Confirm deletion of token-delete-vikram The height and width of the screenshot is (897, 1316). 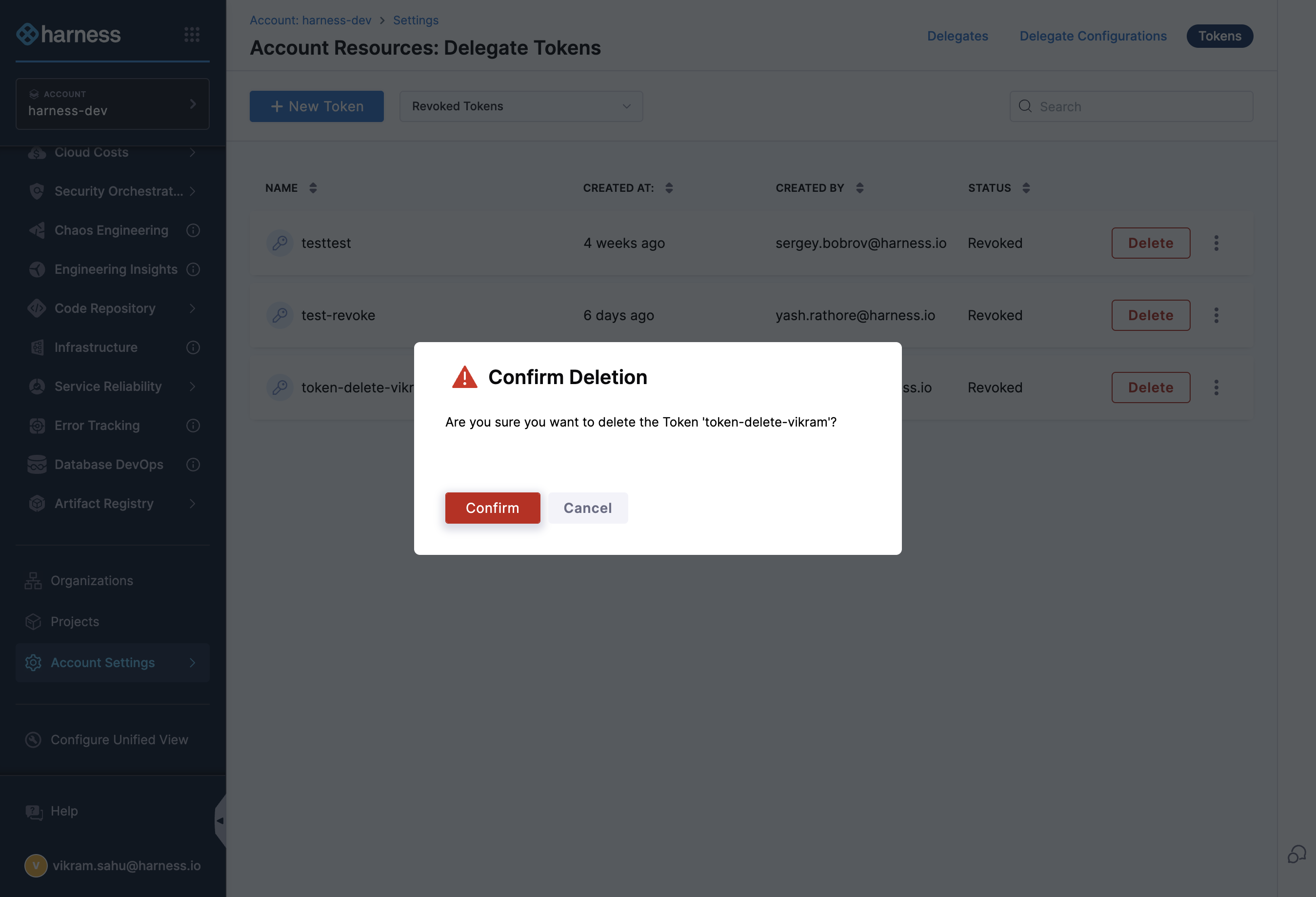coord(492,508)
